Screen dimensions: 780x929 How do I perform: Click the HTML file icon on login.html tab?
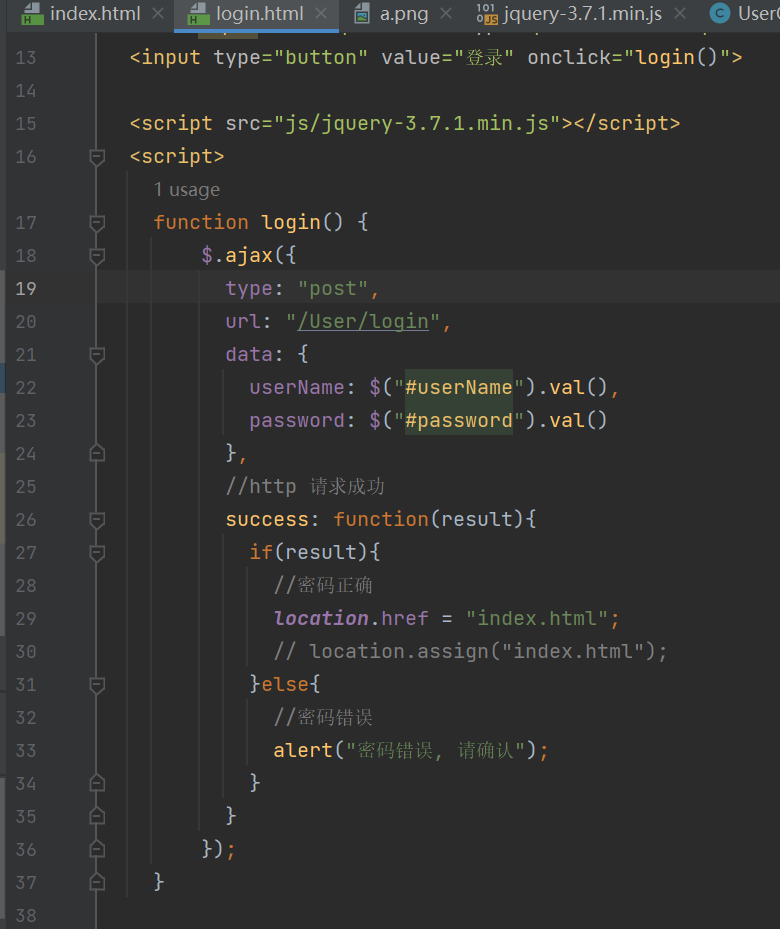[198, 14]
